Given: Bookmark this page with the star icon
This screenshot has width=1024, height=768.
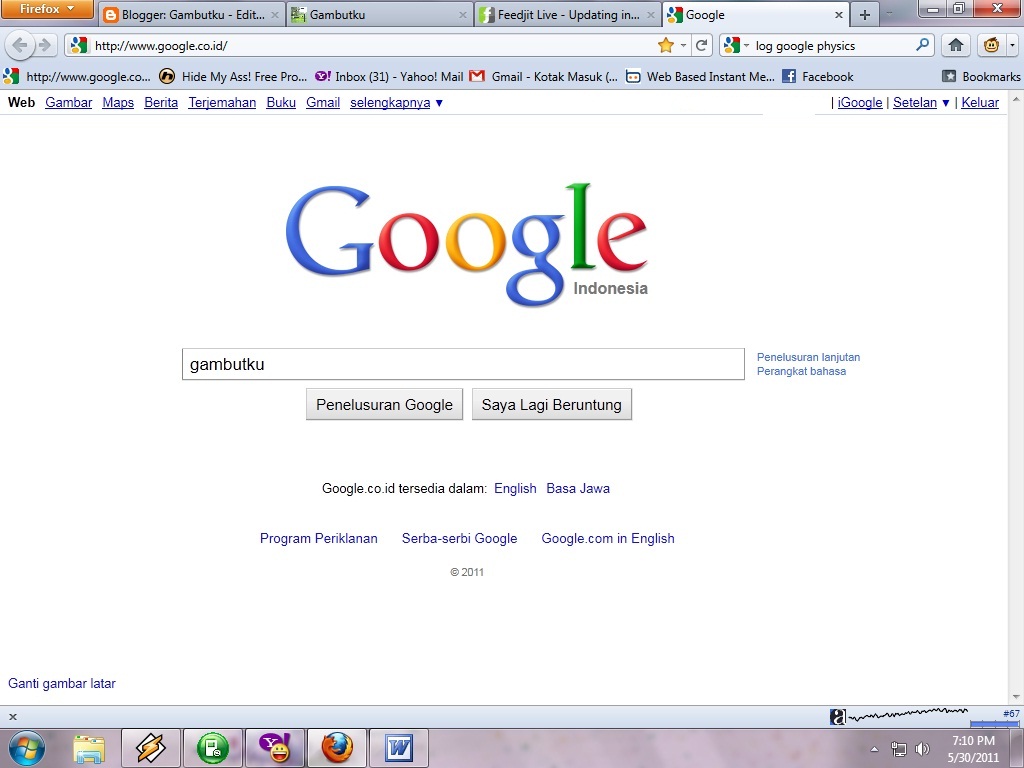Looking at the screenshot, I should coord(665,45).
